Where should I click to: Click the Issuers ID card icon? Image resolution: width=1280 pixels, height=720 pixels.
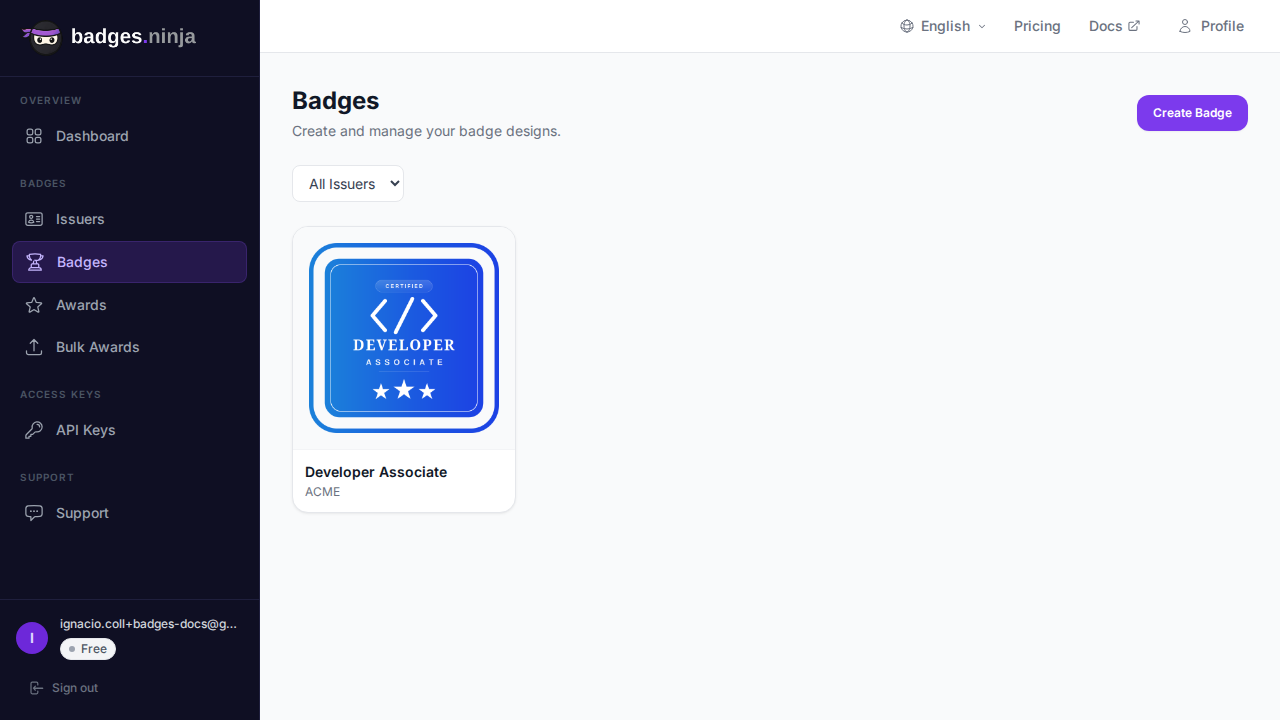(x=34, y=219)
